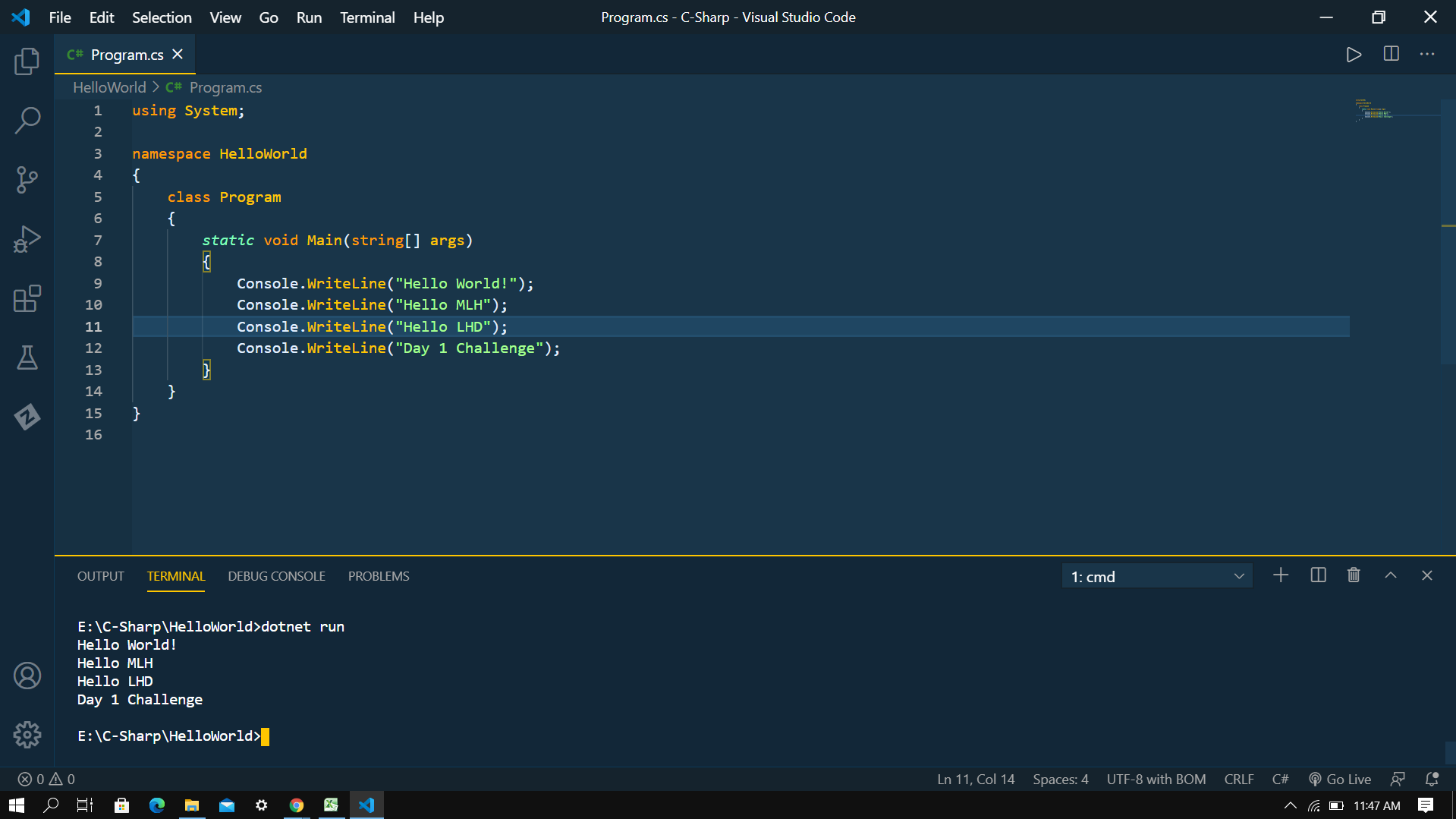Change the C# language mode
The width and height of the screenshot is (1456, 819).
[x=1280, y=779]
